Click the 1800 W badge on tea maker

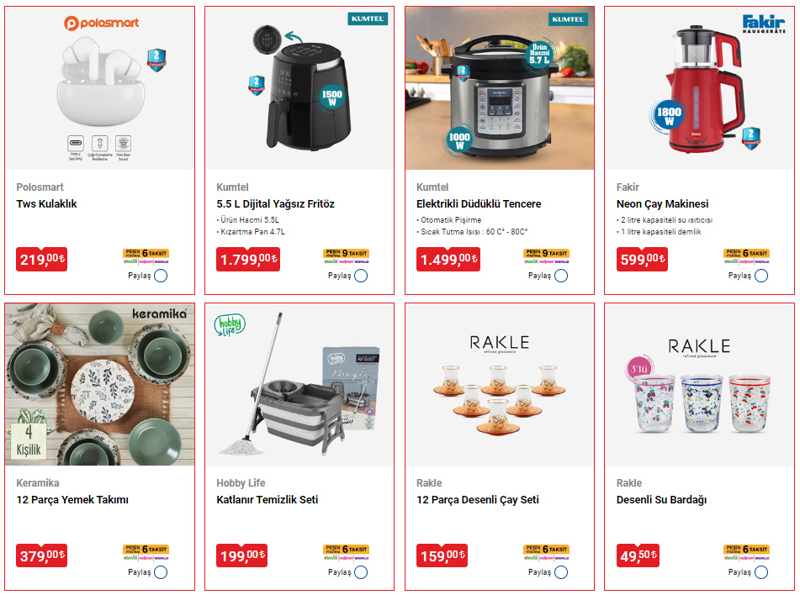[668, 116]
